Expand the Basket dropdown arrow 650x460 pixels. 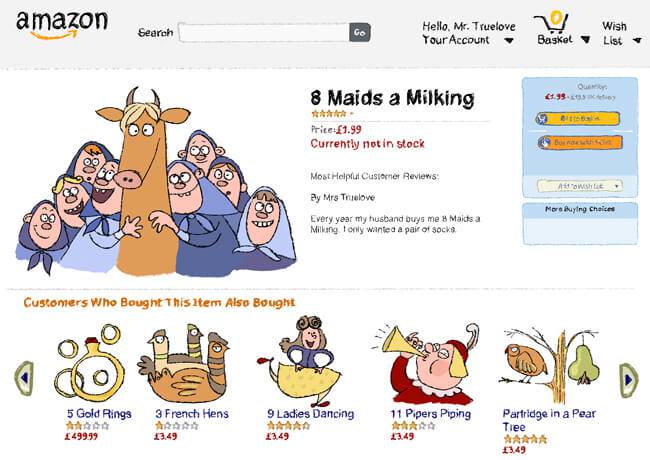tap(585, 39)
